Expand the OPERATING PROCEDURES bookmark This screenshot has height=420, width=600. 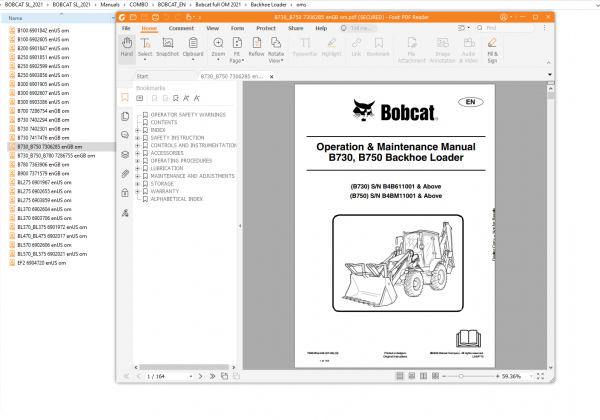(137, 161)
